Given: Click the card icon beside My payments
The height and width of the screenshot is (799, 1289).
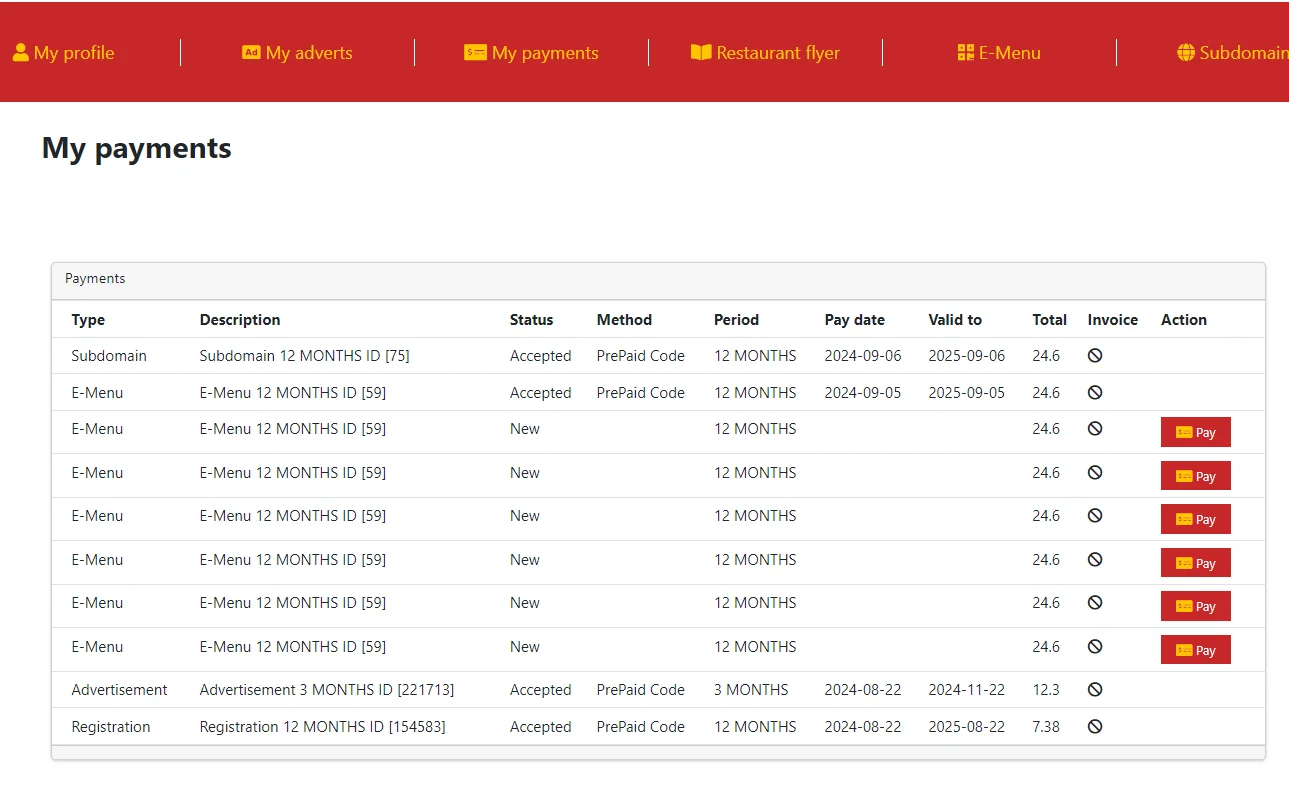Looking at the screenshot, I should pyautogui.click(x=475, y=53).
